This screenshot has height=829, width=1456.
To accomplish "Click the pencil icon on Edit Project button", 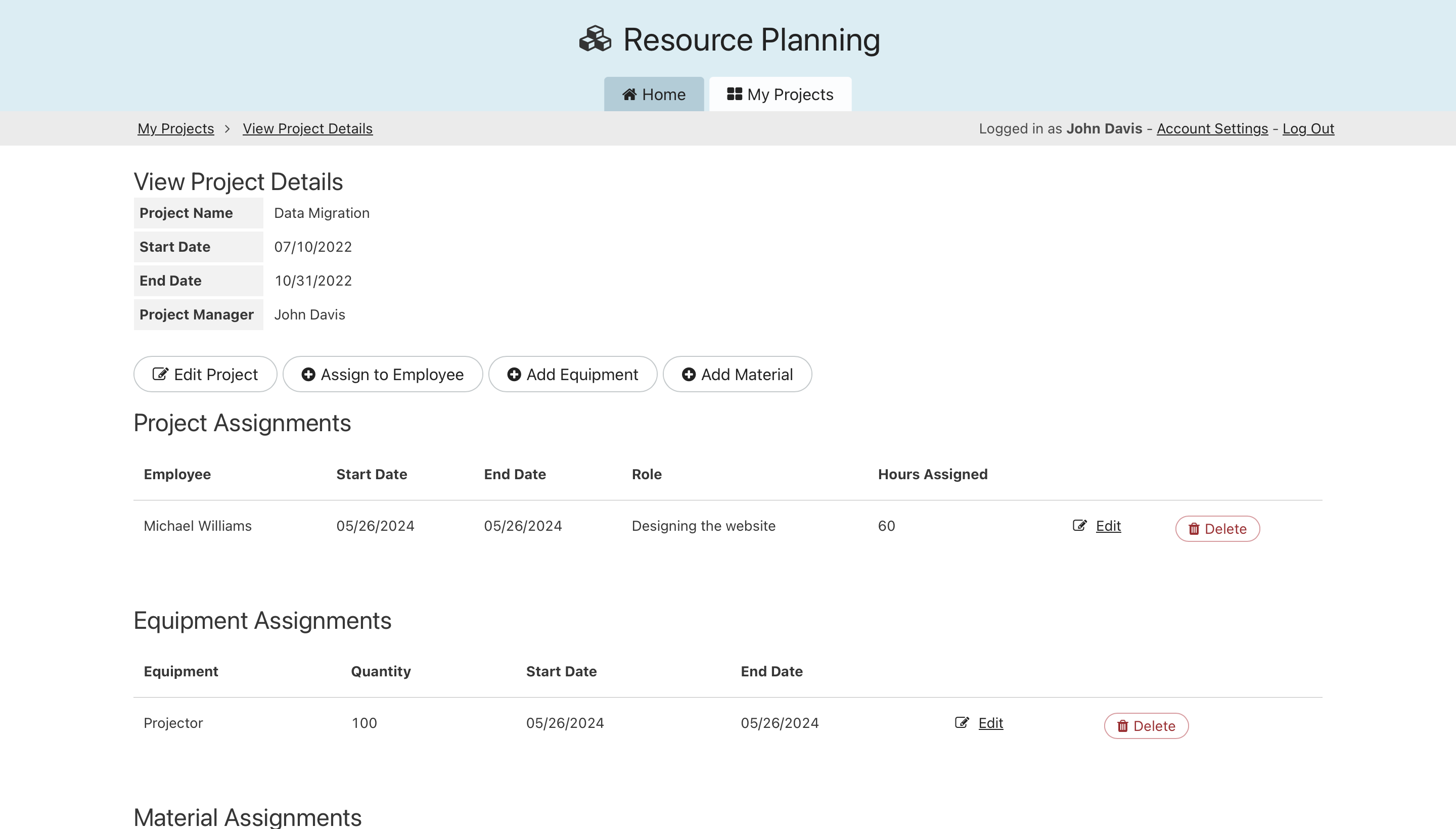I will (x=160, y=374).
